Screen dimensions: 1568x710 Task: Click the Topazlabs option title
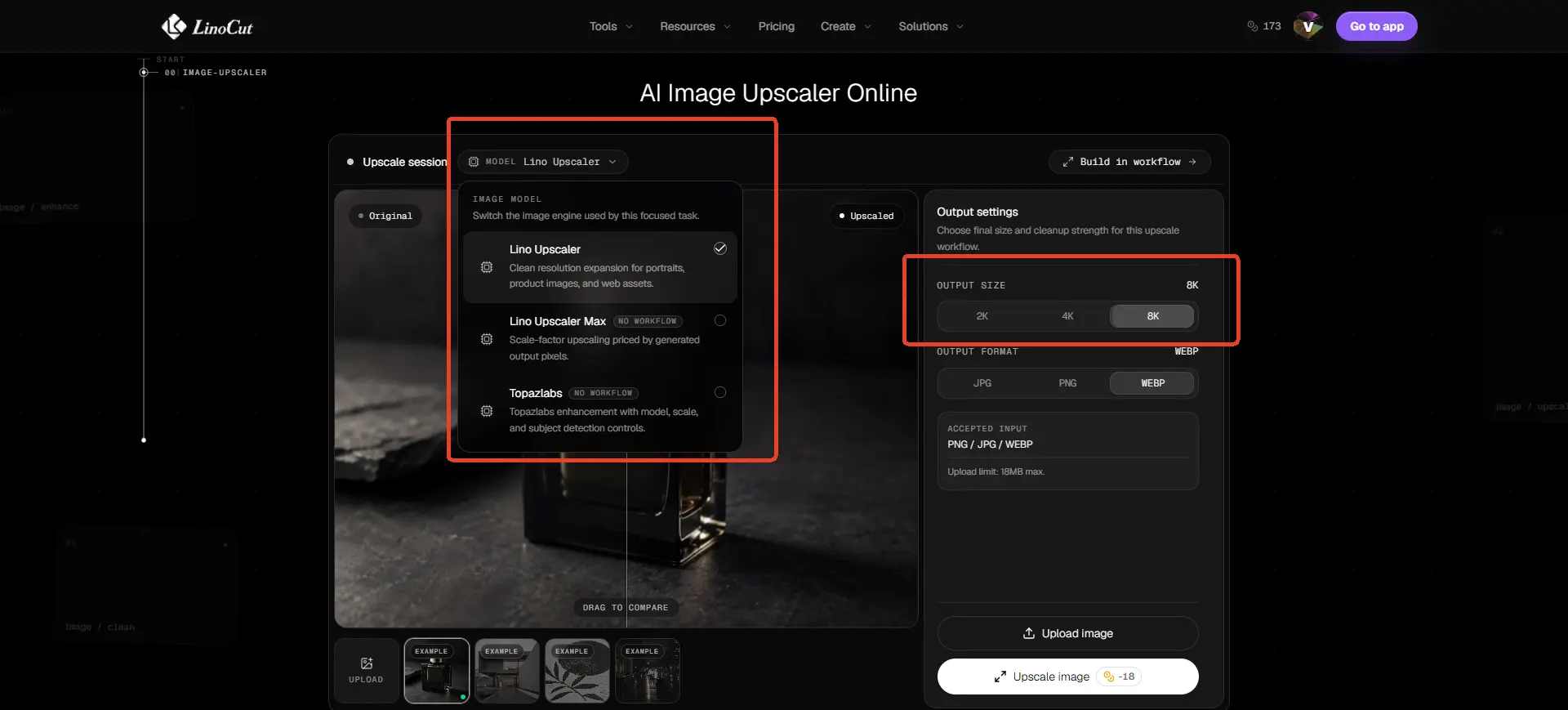536,393
